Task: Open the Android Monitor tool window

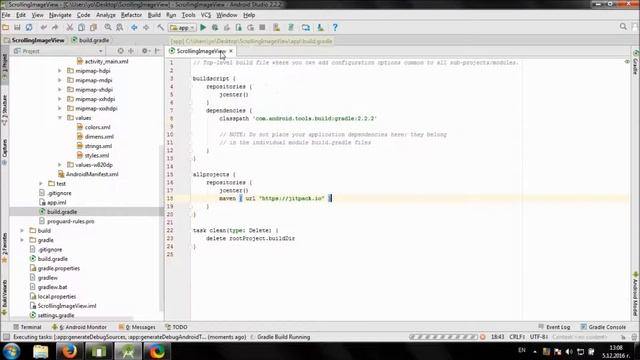Action: (79, 327)
